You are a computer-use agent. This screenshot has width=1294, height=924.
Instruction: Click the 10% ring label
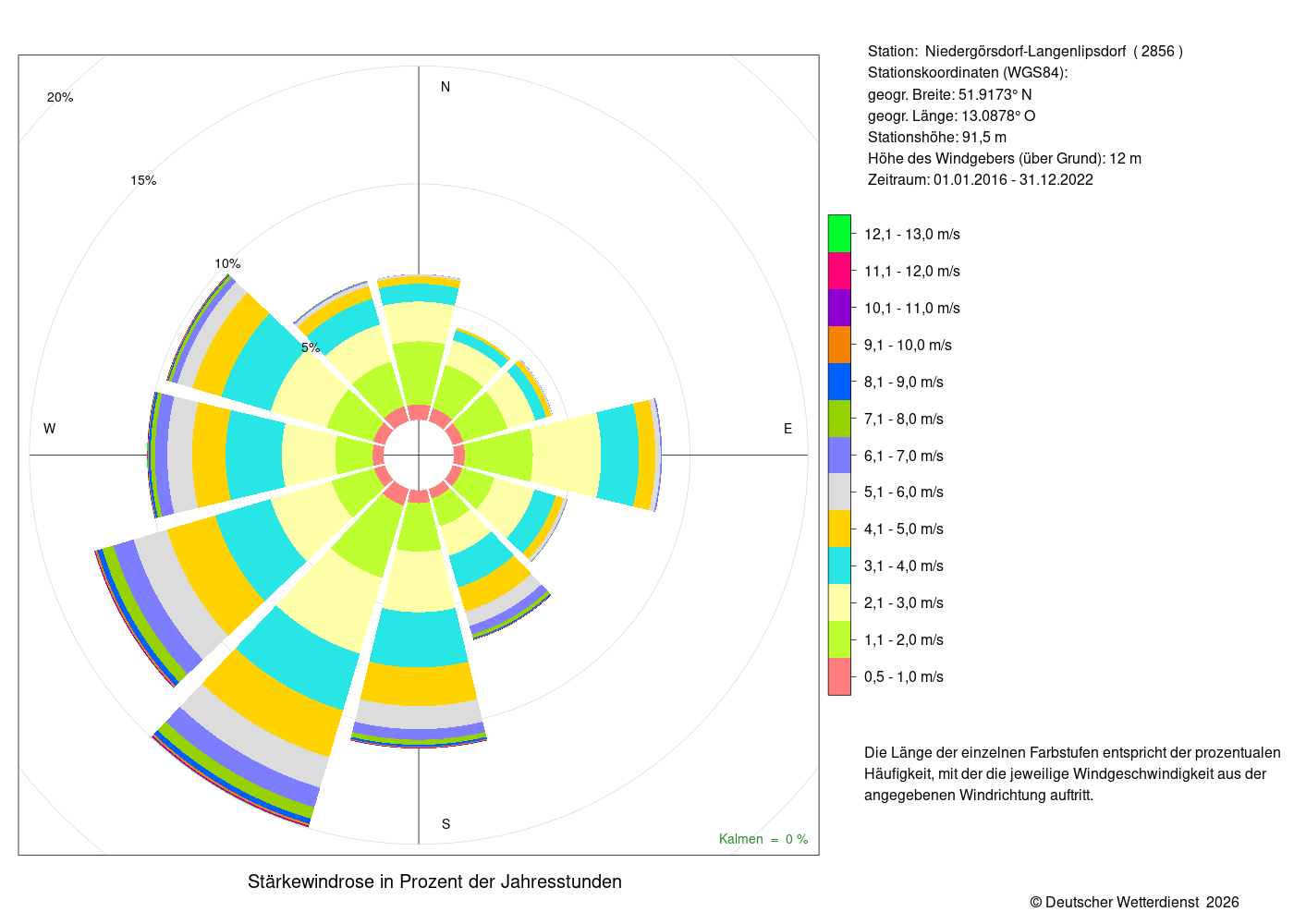227,263
